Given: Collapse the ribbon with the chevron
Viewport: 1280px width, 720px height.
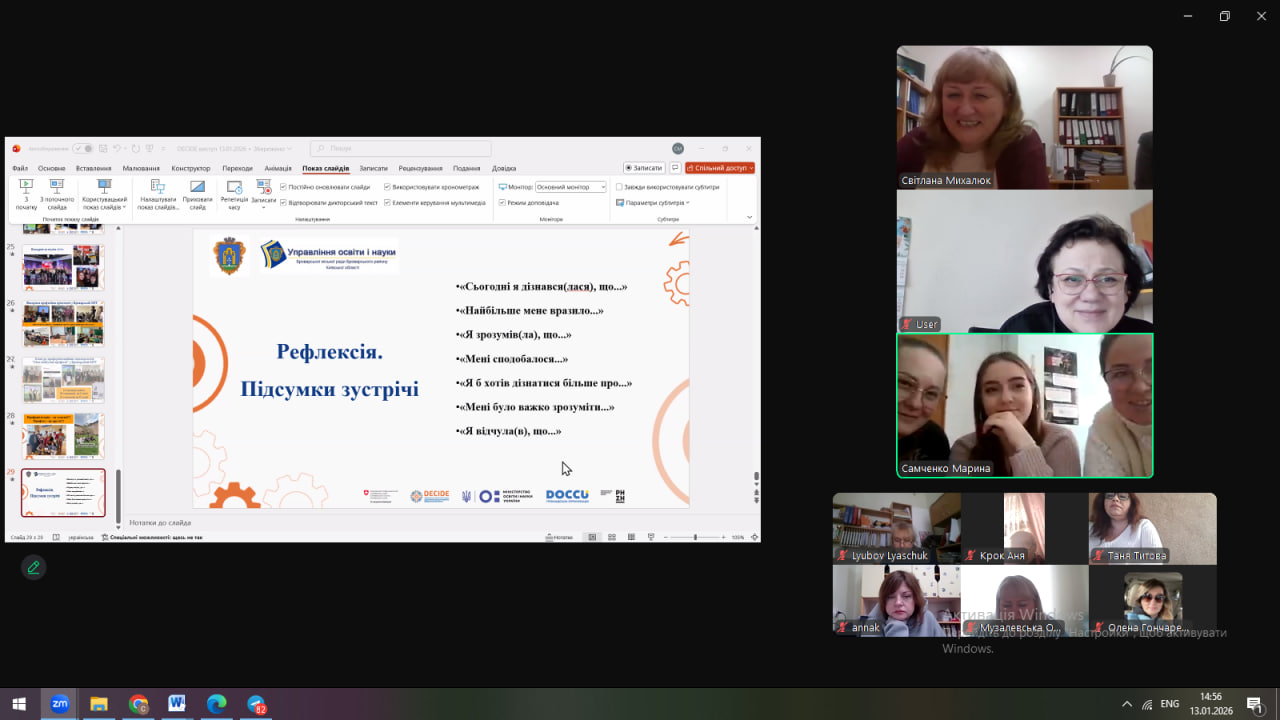Looking at the screenshot, I should pos(750,217).
